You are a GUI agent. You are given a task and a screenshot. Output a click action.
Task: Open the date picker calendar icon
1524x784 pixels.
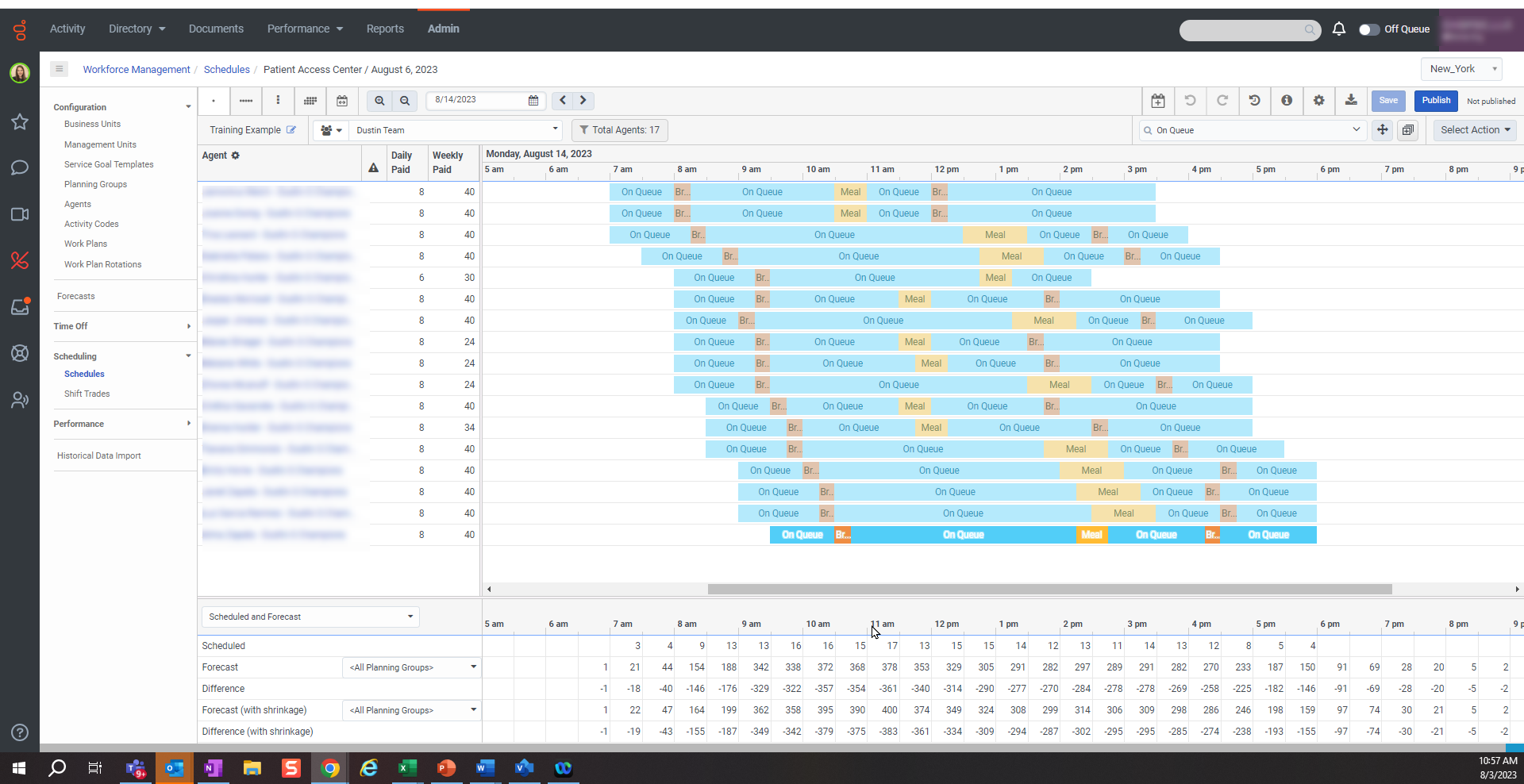533,101
